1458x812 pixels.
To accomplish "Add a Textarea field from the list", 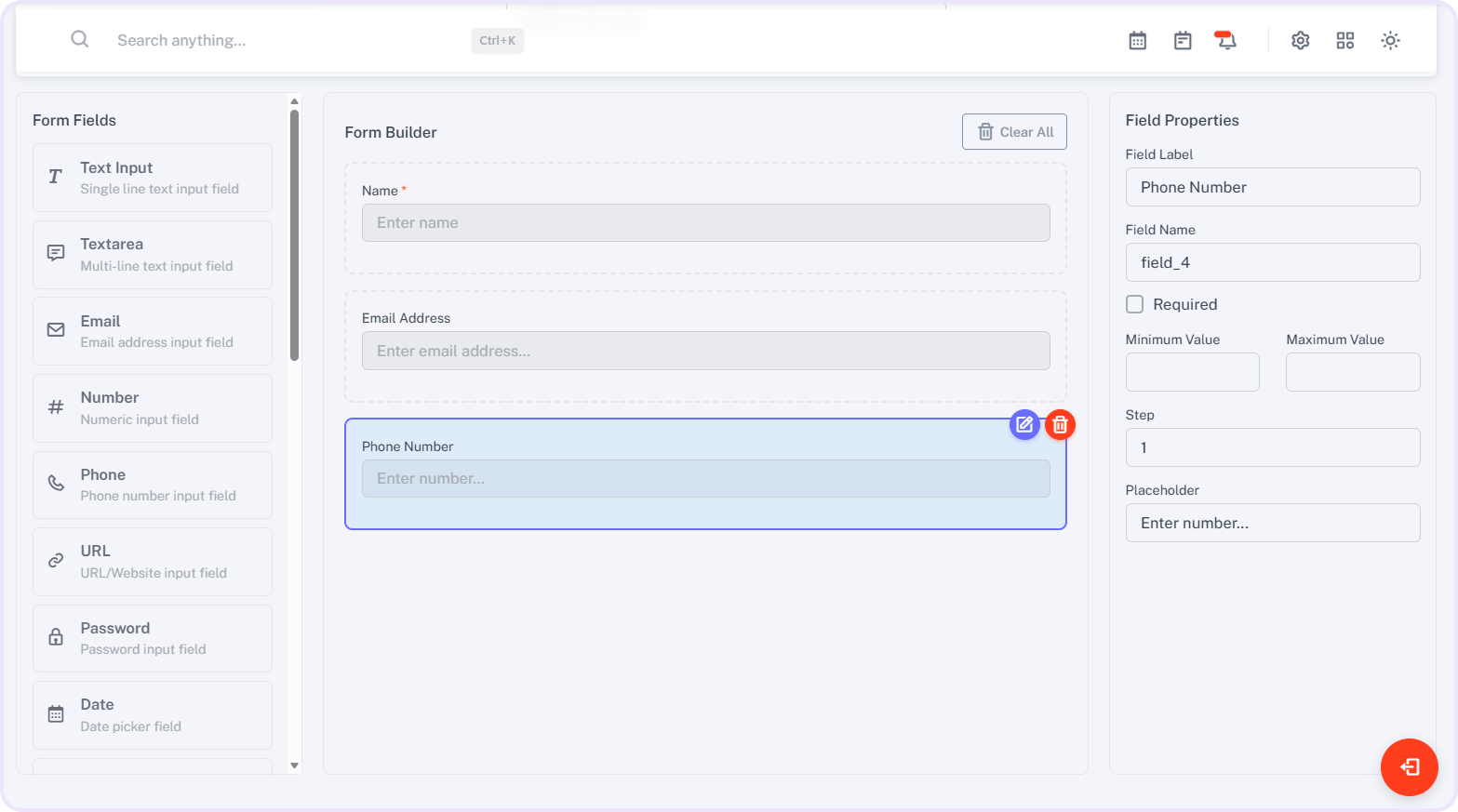I will coord(153,255).
